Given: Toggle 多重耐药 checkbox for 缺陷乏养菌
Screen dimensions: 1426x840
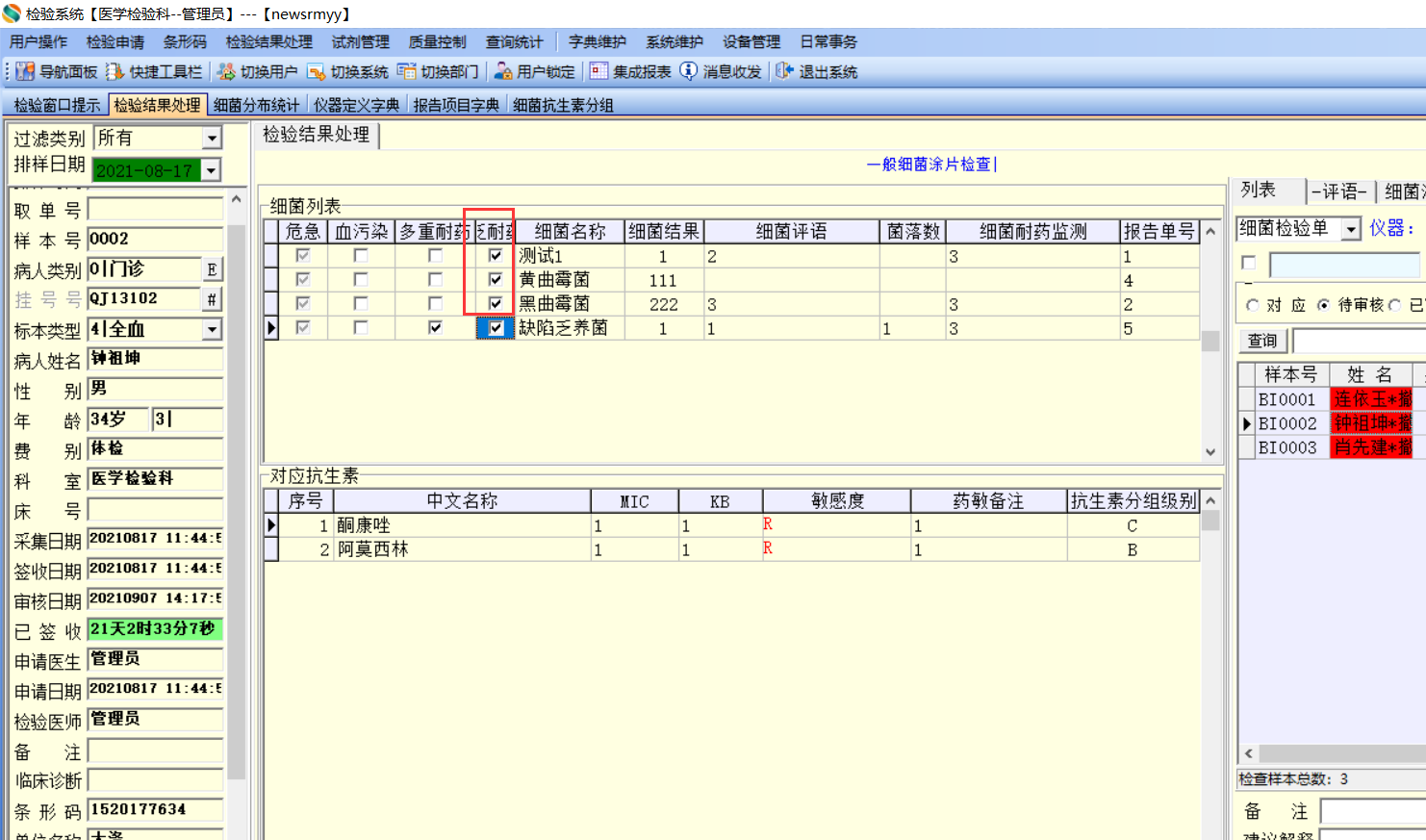Looking at the screenshot, I should 435,328.
